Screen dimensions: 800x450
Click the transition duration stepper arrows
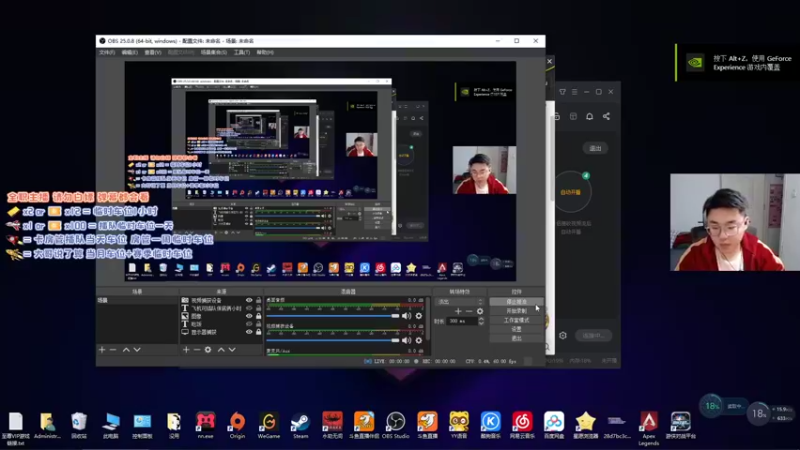coord(481,321)
